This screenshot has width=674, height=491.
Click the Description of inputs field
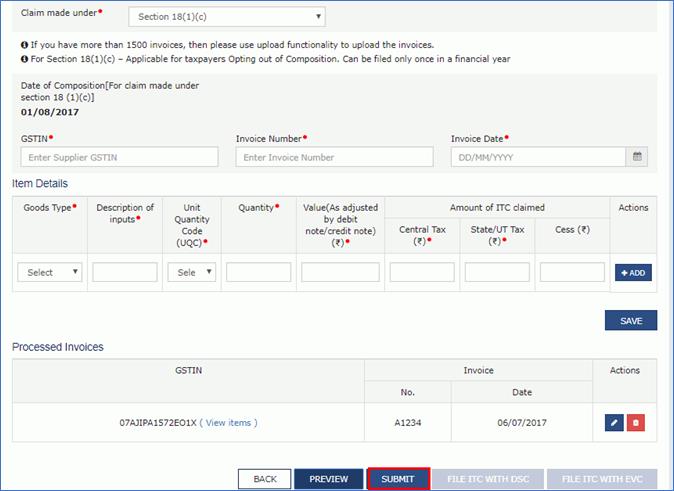point(125,272)
